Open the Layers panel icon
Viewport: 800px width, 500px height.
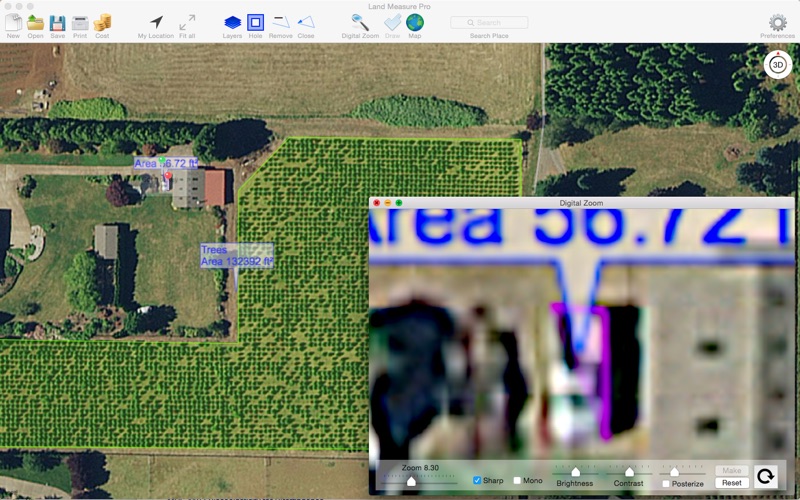tap(232, 23)
